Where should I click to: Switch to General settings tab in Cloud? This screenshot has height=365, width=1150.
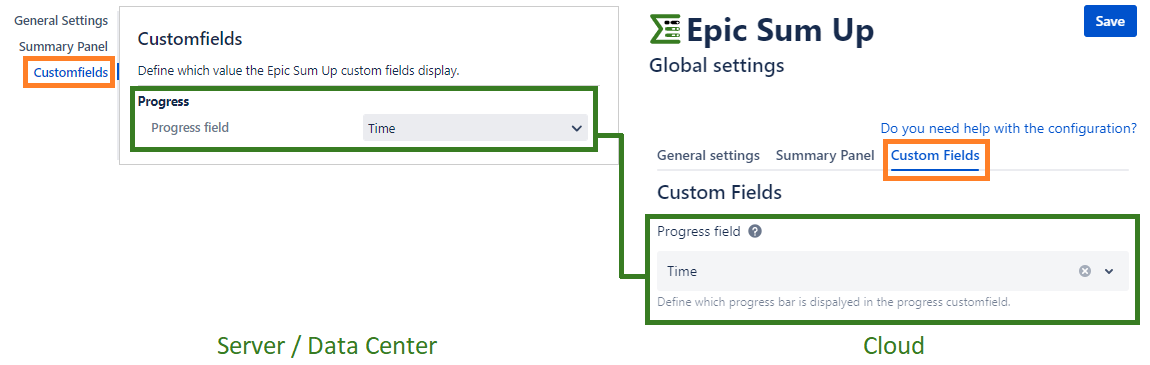click(708, 155)
